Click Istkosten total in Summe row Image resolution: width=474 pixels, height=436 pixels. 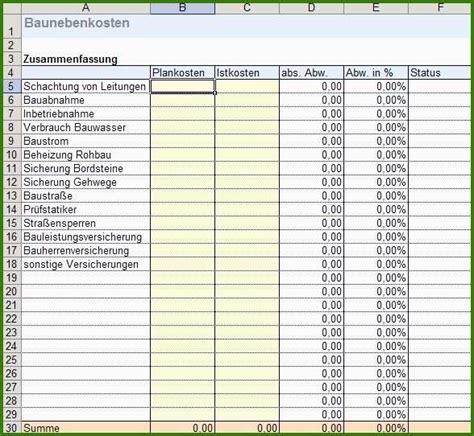point(247,428)
